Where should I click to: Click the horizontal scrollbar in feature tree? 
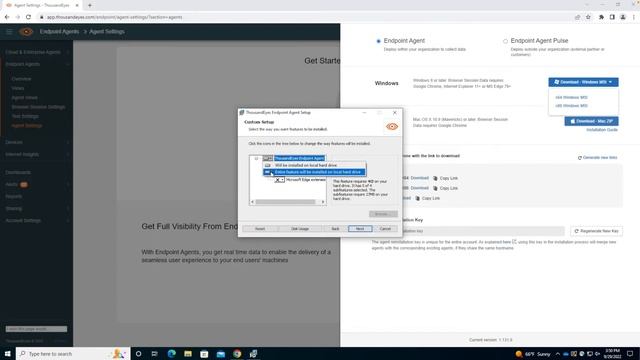coord(285,202)
